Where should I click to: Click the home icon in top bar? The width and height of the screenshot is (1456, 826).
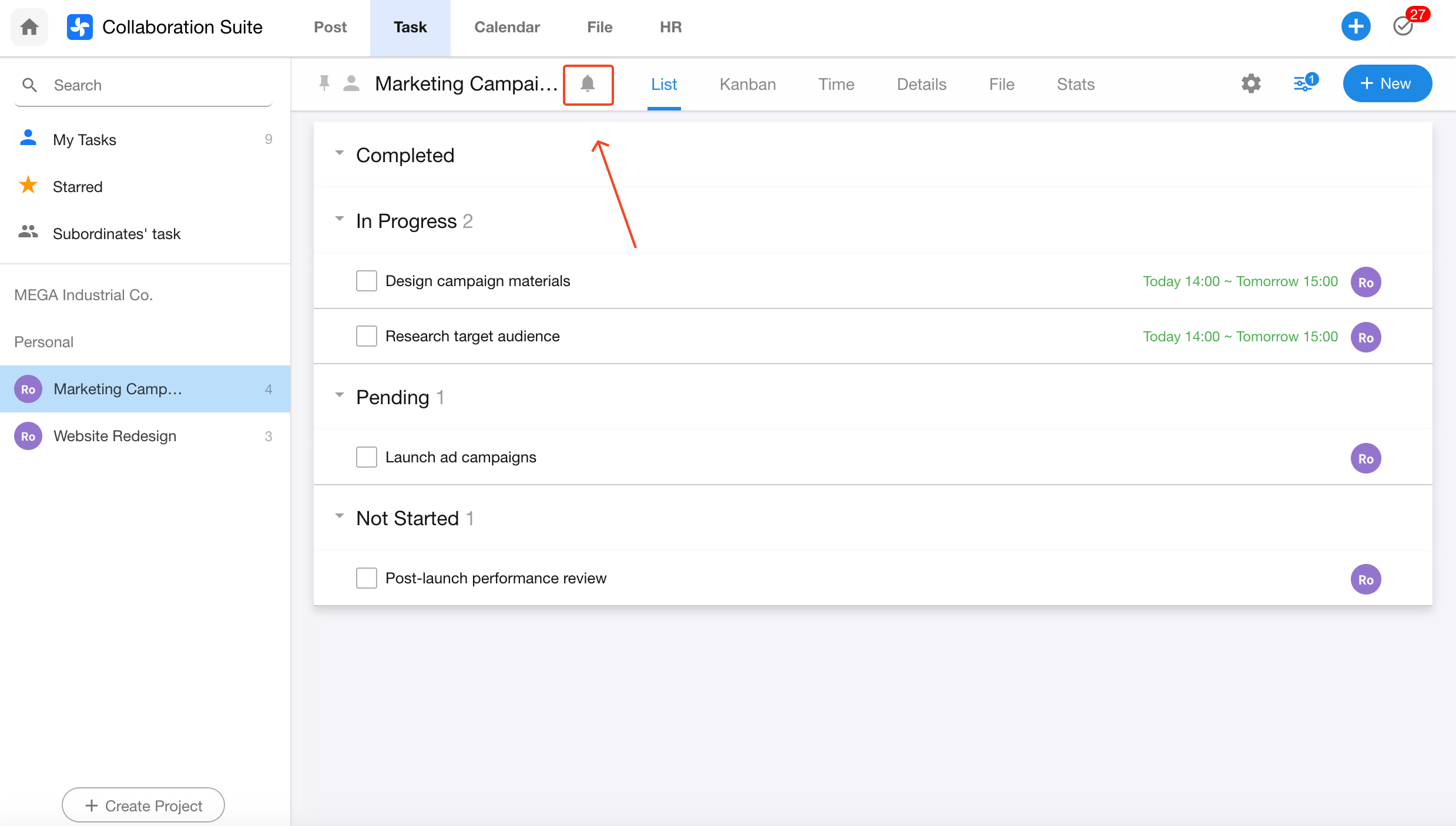29,27
